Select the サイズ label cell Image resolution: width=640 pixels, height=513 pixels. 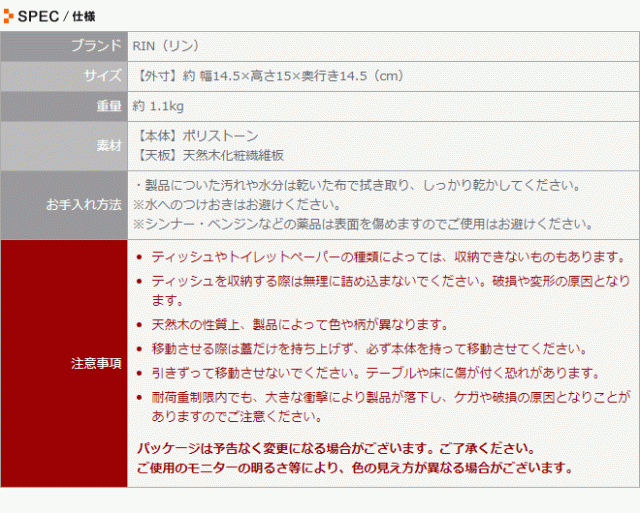pos(64,76)
